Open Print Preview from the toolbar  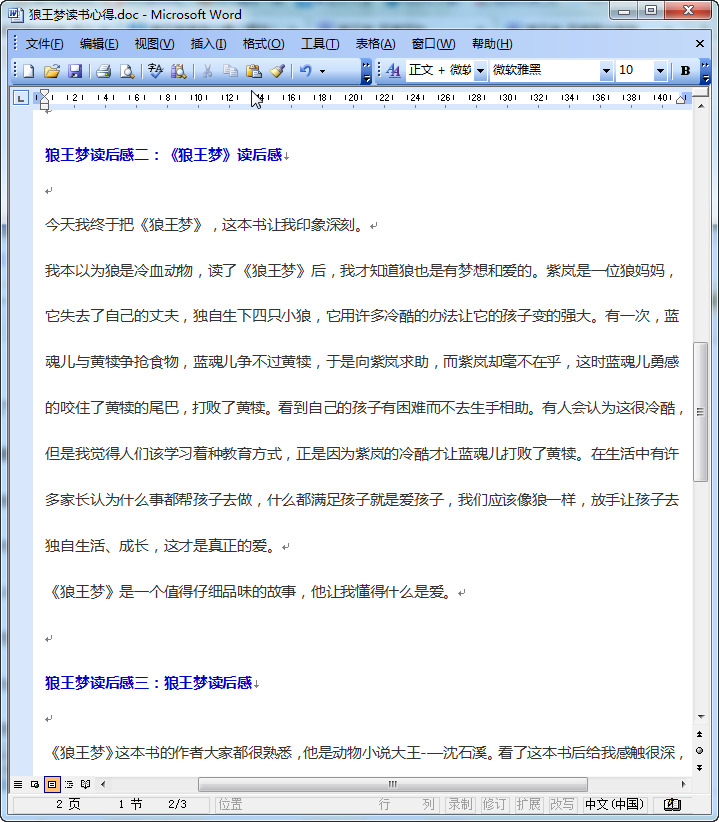[127, 71]
